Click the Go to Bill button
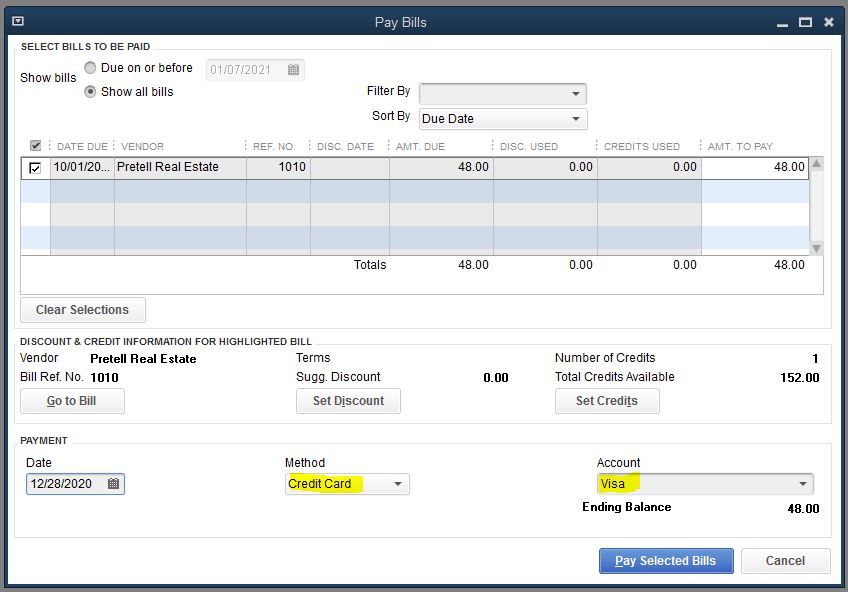848x592 pixels. 72,401
